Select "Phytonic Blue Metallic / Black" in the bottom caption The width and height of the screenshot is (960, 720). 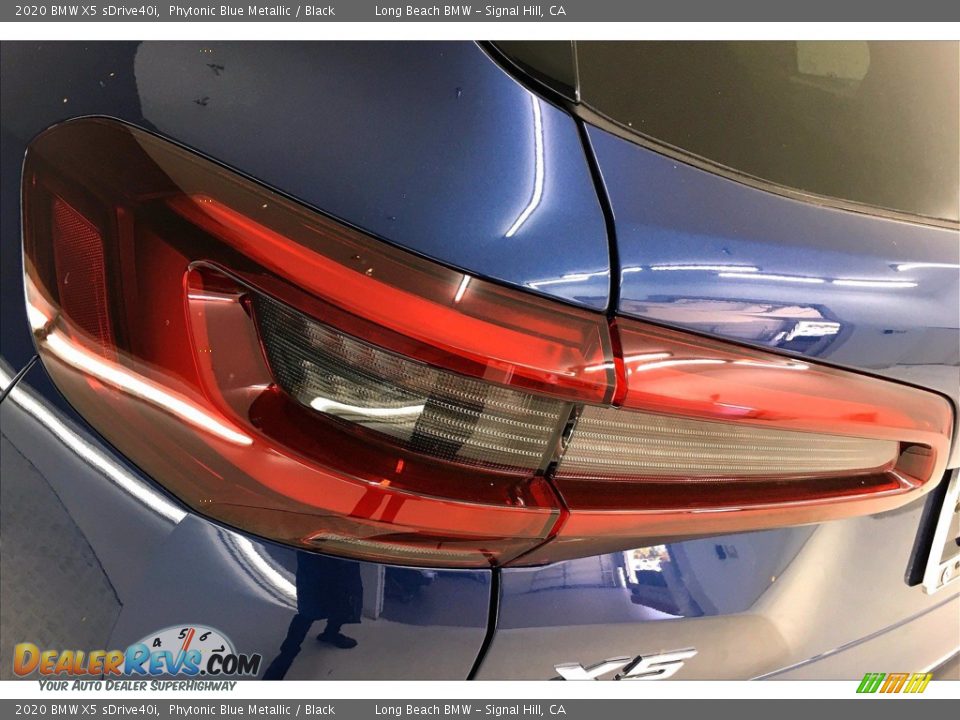pos(252,710)
